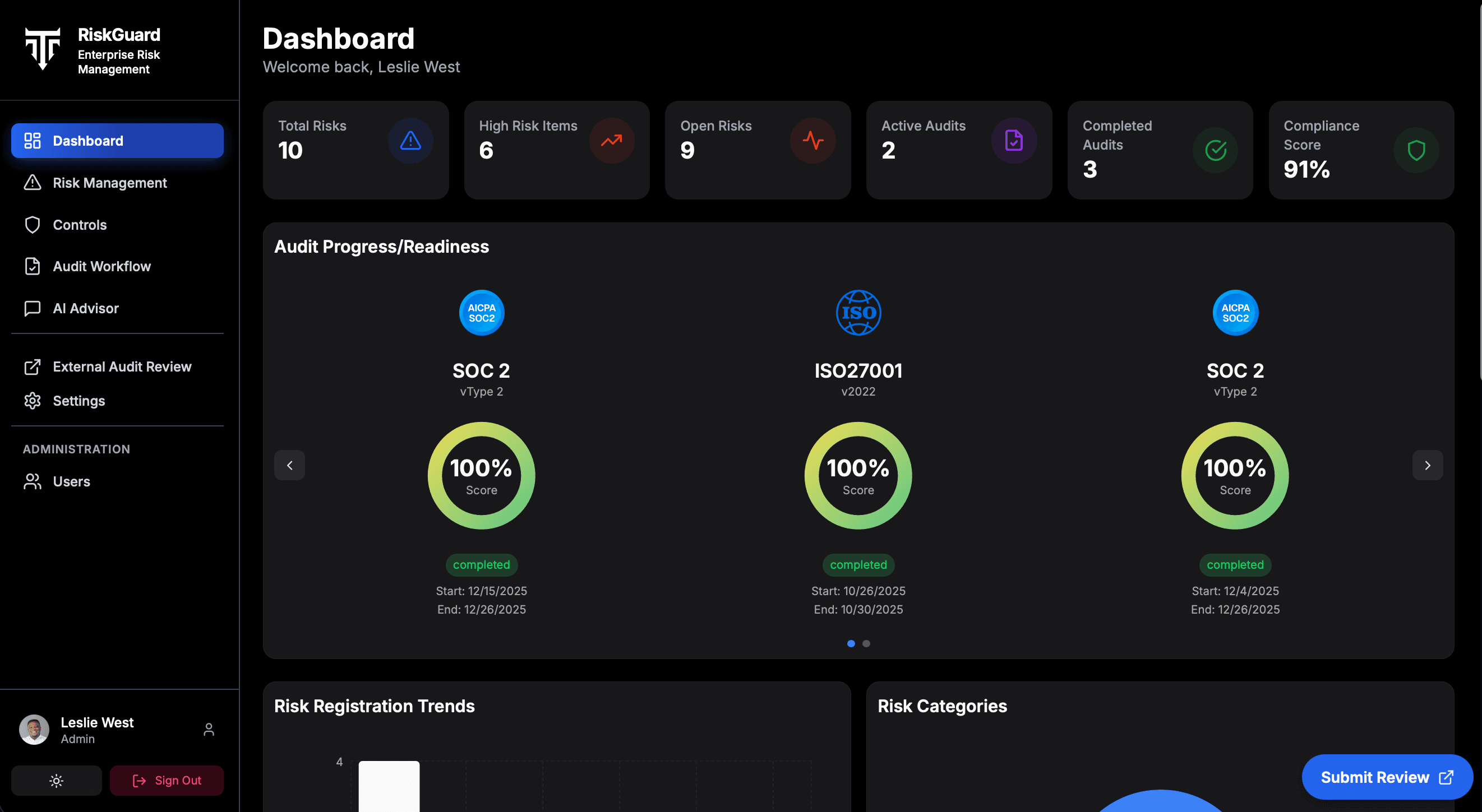Click the Active Audits count 2
The image size is (1482, 812).
pos(888,151)
